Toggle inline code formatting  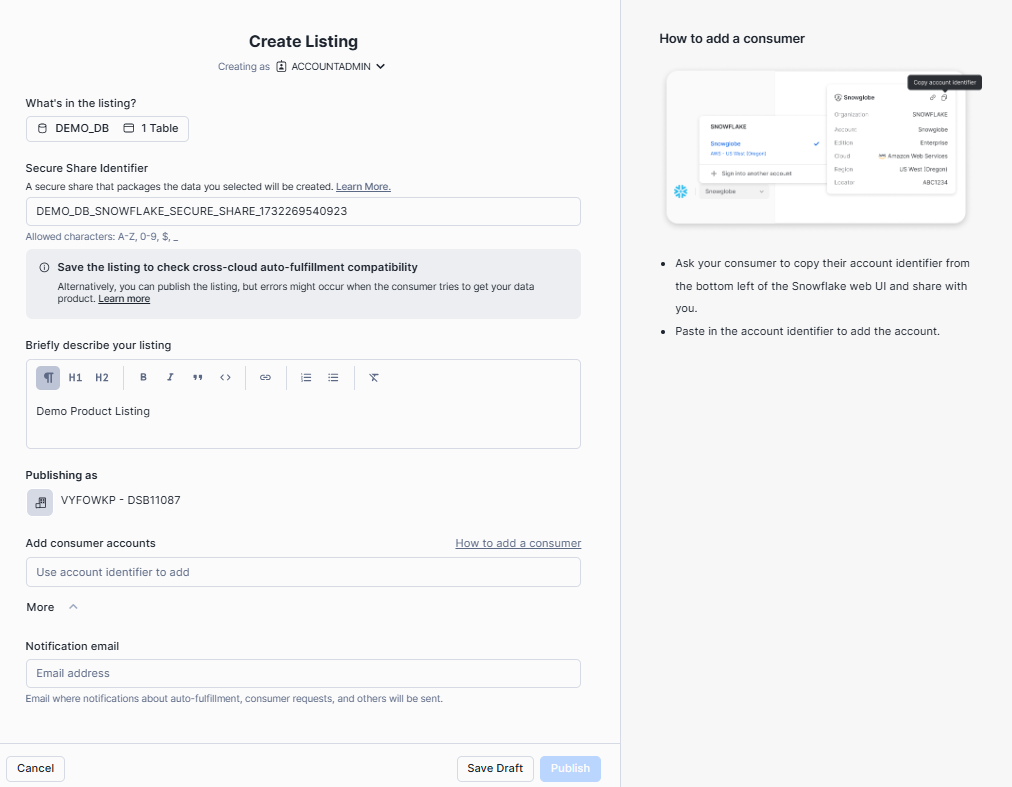(225, 378)
